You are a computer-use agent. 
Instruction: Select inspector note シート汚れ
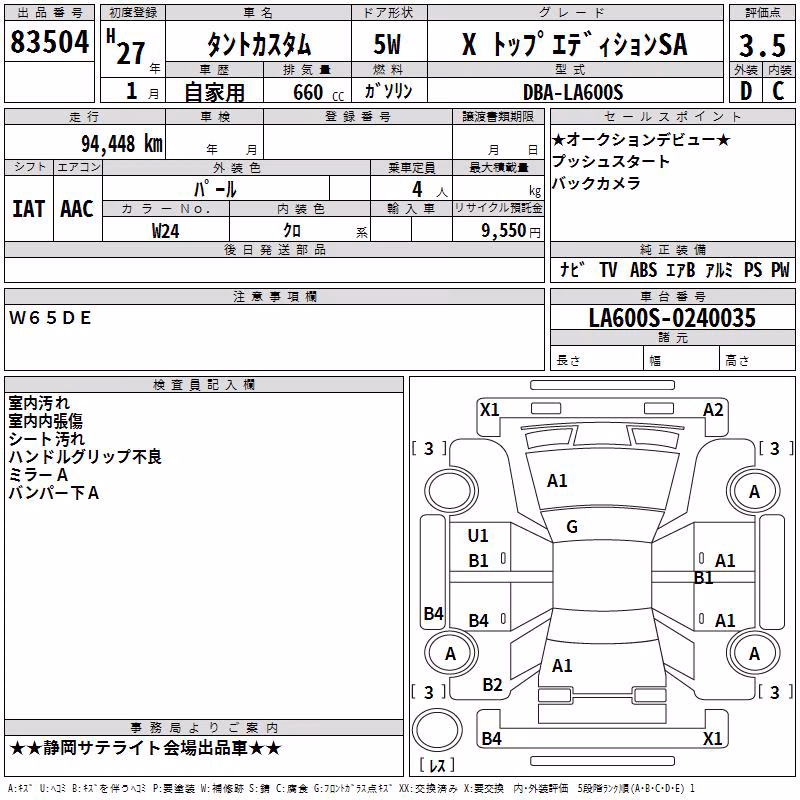pyautogui.click(x=46, y=439)
